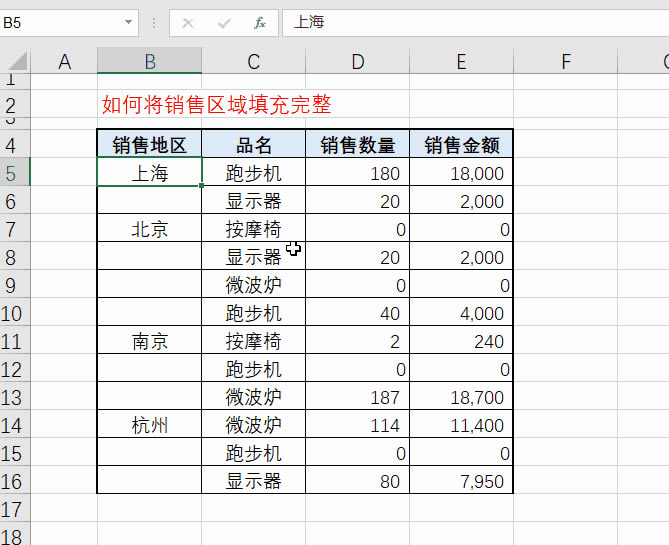669x545 pixels.
Task: Select column D header
Action: [x=358, y=61]
